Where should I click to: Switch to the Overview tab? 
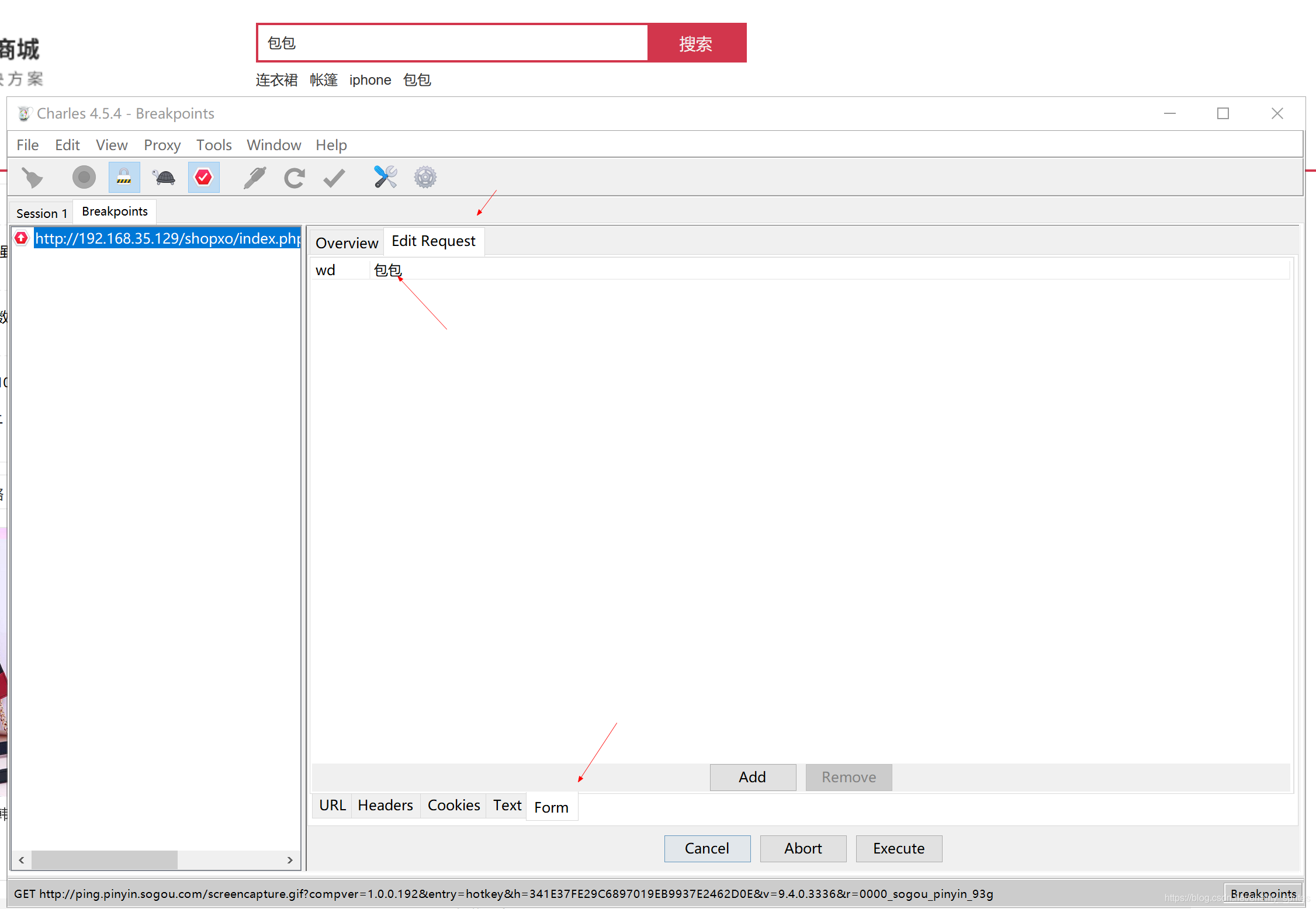click(x=347, y=241)
